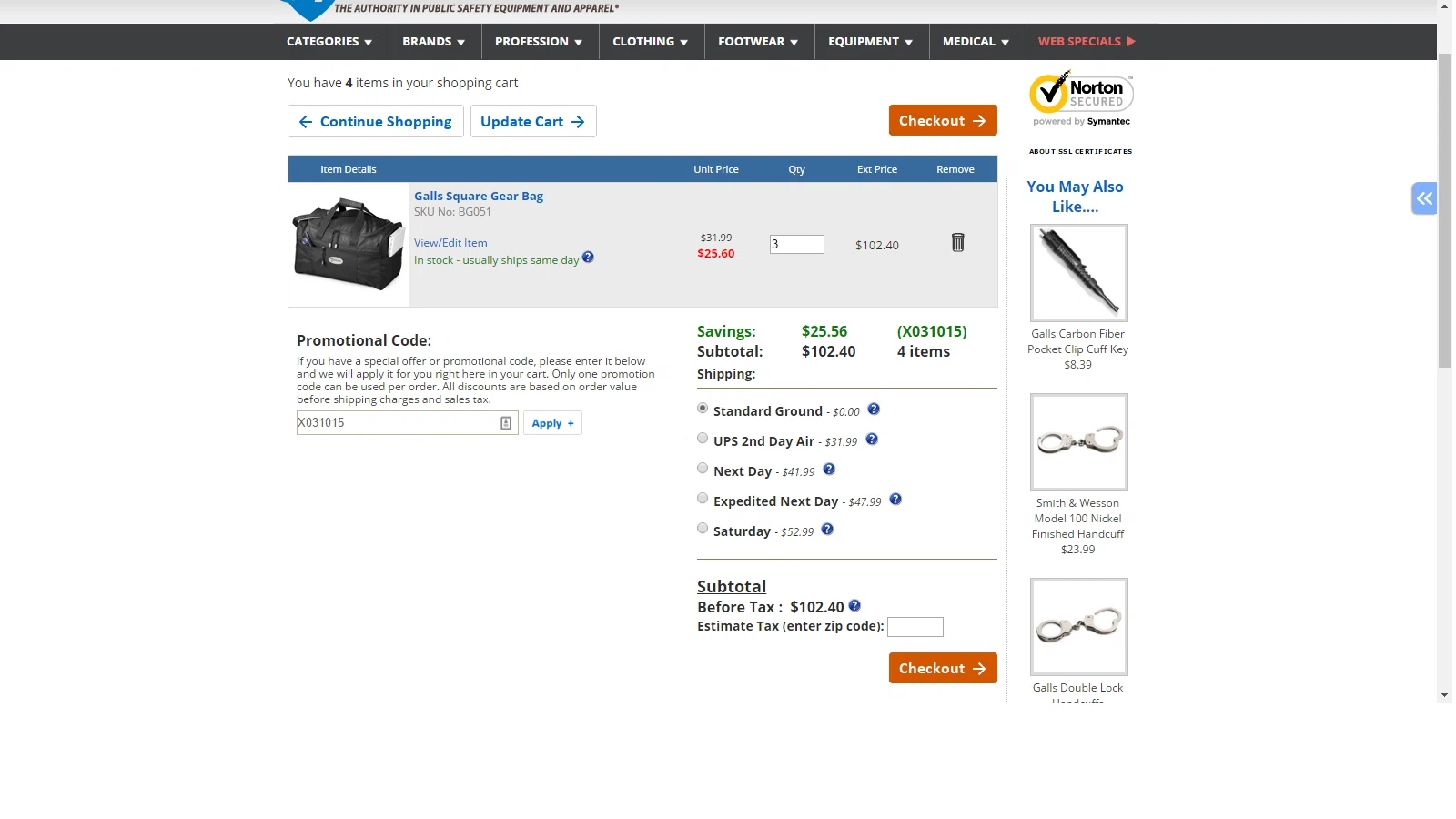Image resolution: width=1456 pixels, height=819 pixels.
Task: Select Next Day shipping option
Action: tap(703, 469)
